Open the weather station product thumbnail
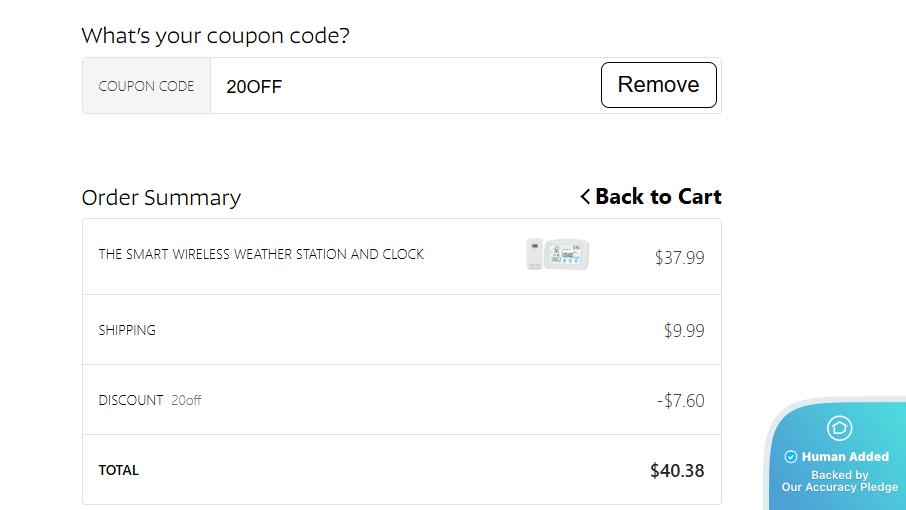 (x=558, y=254)
